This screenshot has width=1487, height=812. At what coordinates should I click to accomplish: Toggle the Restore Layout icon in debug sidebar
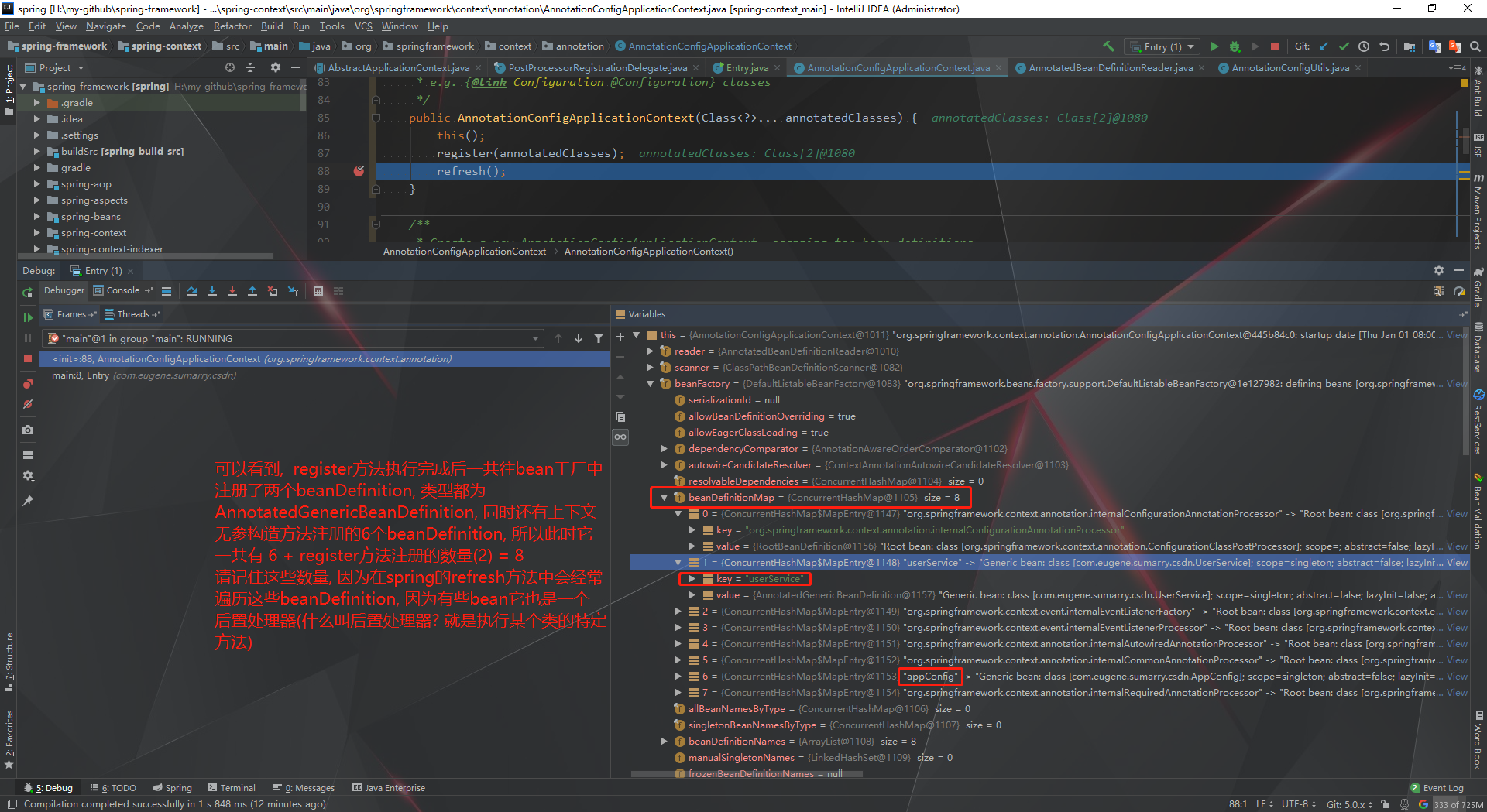click(x=28, y=455)
